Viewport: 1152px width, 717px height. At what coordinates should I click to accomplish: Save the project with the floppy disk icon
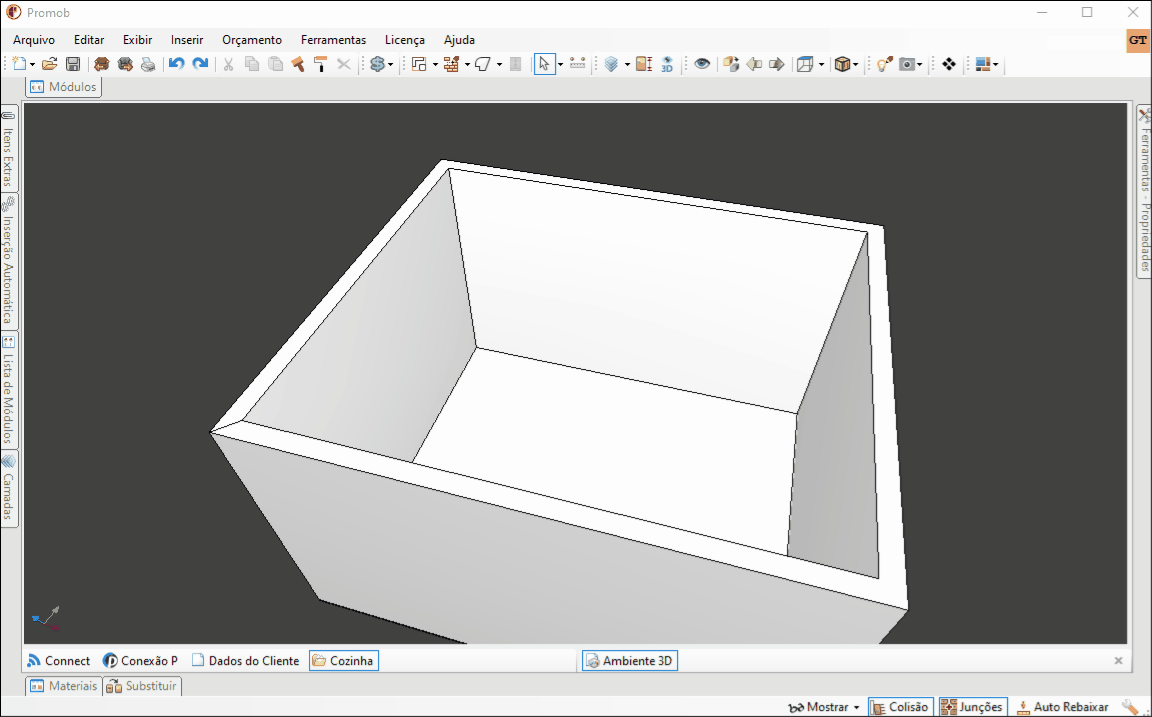tap(73, 64)
